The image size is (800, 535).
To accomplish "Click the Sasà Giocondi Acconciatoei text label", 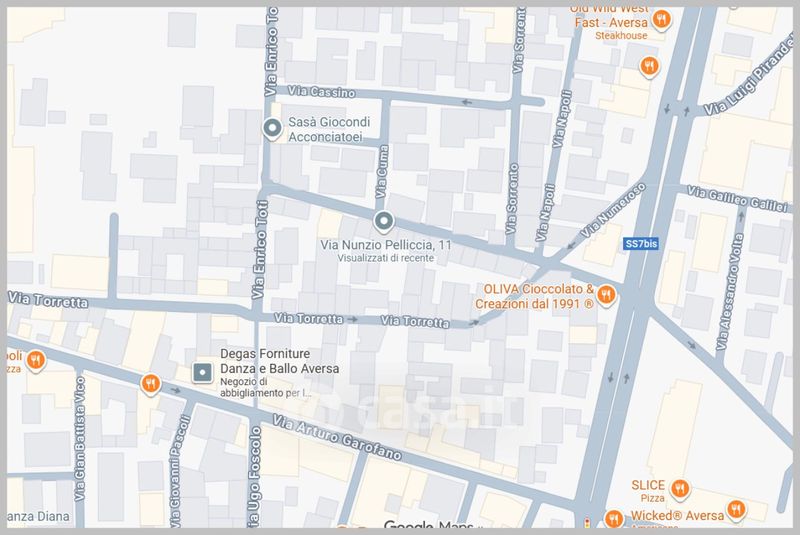I will point(329,130).
